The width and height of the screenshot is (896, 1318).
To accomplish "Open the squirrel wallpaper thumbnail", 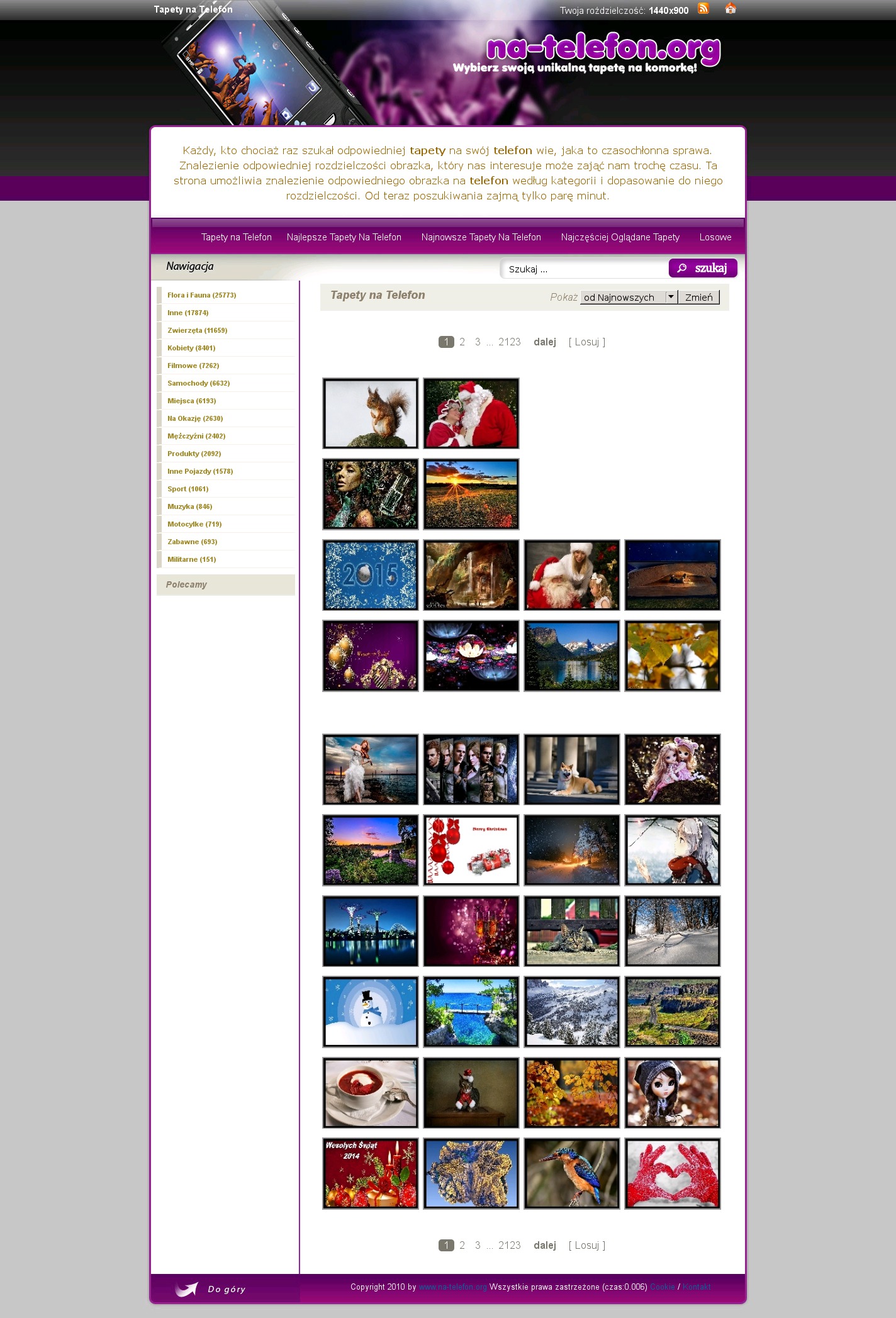I will (371, 413).
